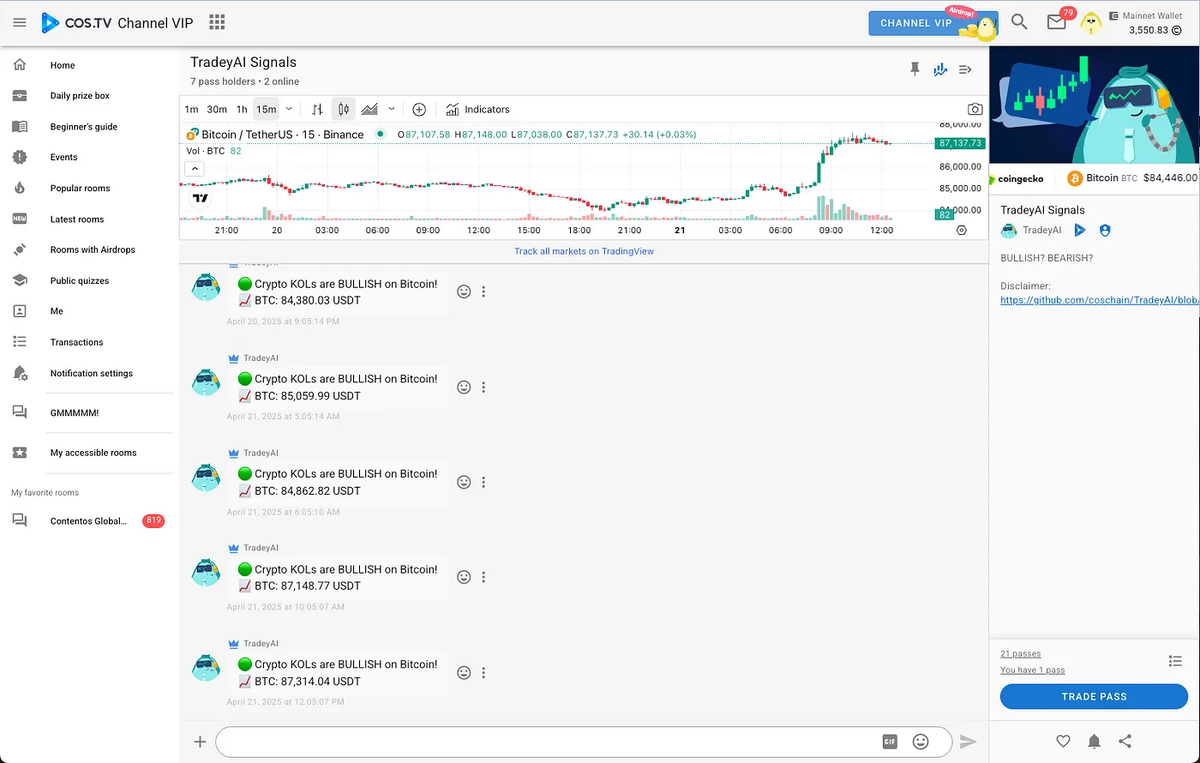Choose the Candles chart style
This screenshot has height=763, width=1200.
click(x=343, y=109)
